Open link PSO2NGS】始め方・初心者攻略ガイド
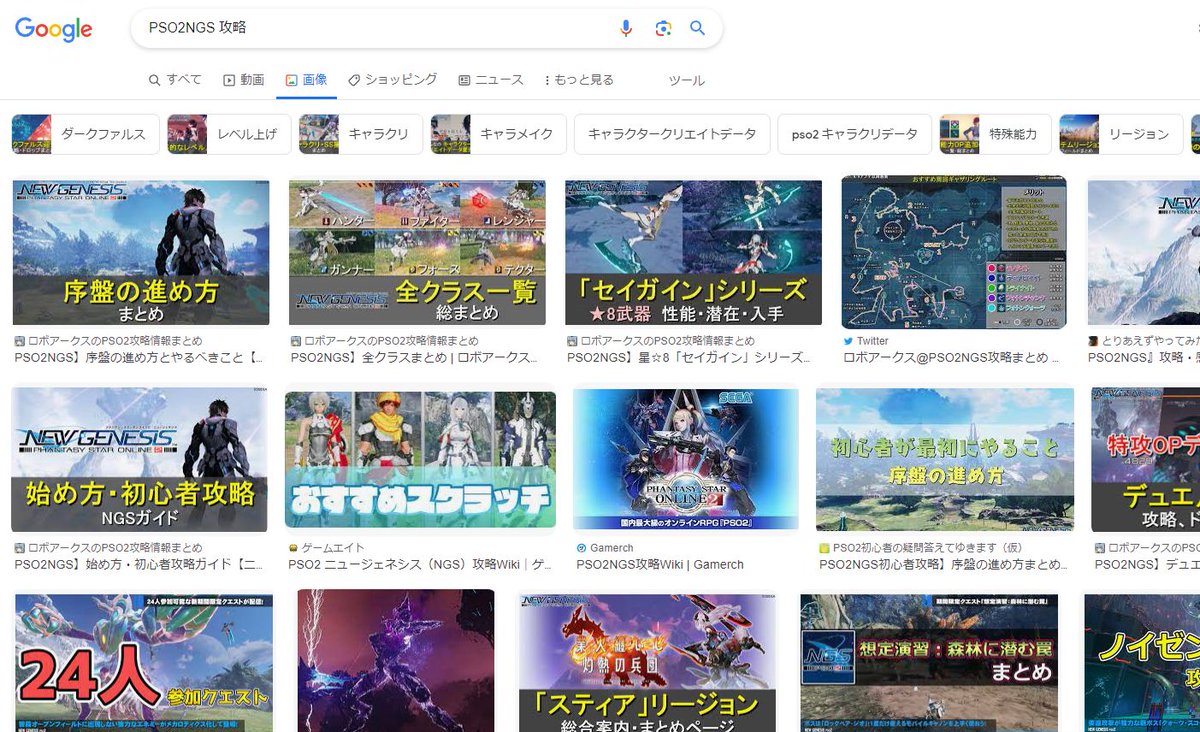Screen dimensions: 1200x732 [139, 564]
